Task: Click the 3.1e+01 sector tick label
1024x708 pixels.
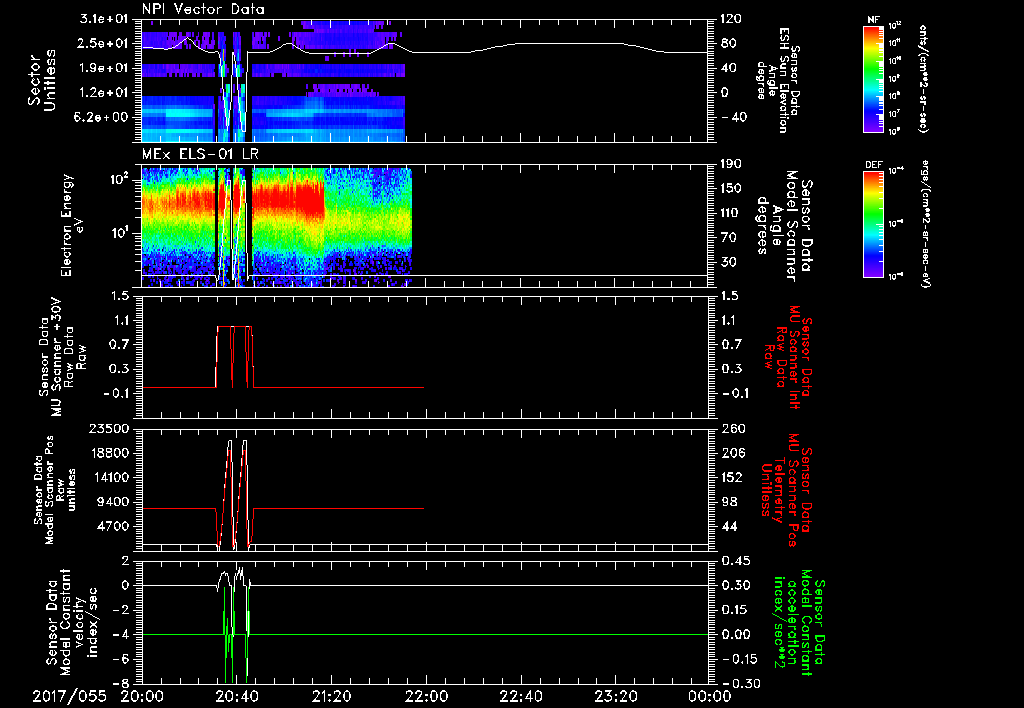Action: [x=104, y=19]
